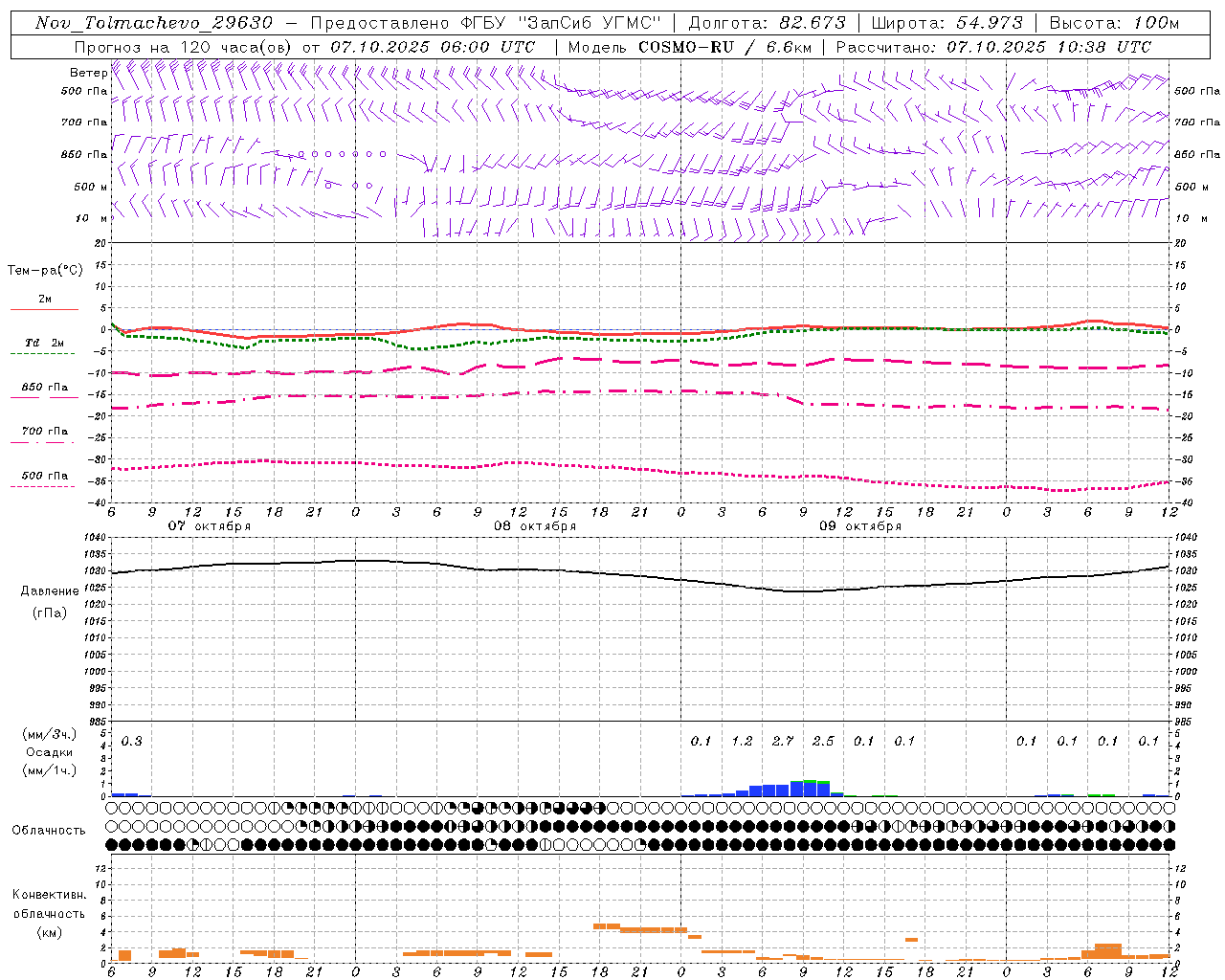
Task: Click the 07 октября date label
Action: click(x=210, y=525)
